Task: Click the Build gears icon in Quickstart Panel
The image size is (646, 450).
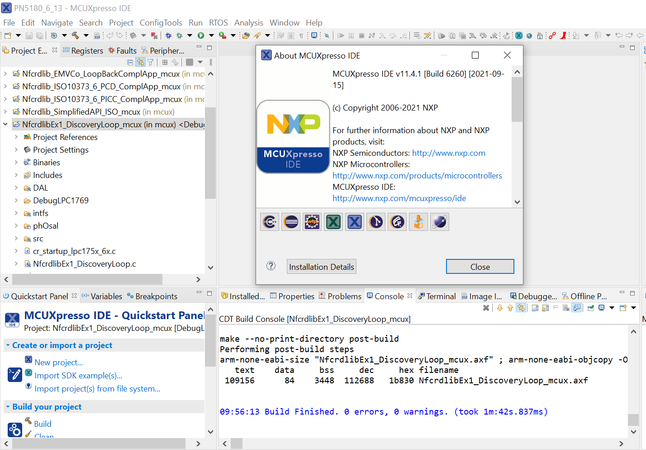Action: 15,429
